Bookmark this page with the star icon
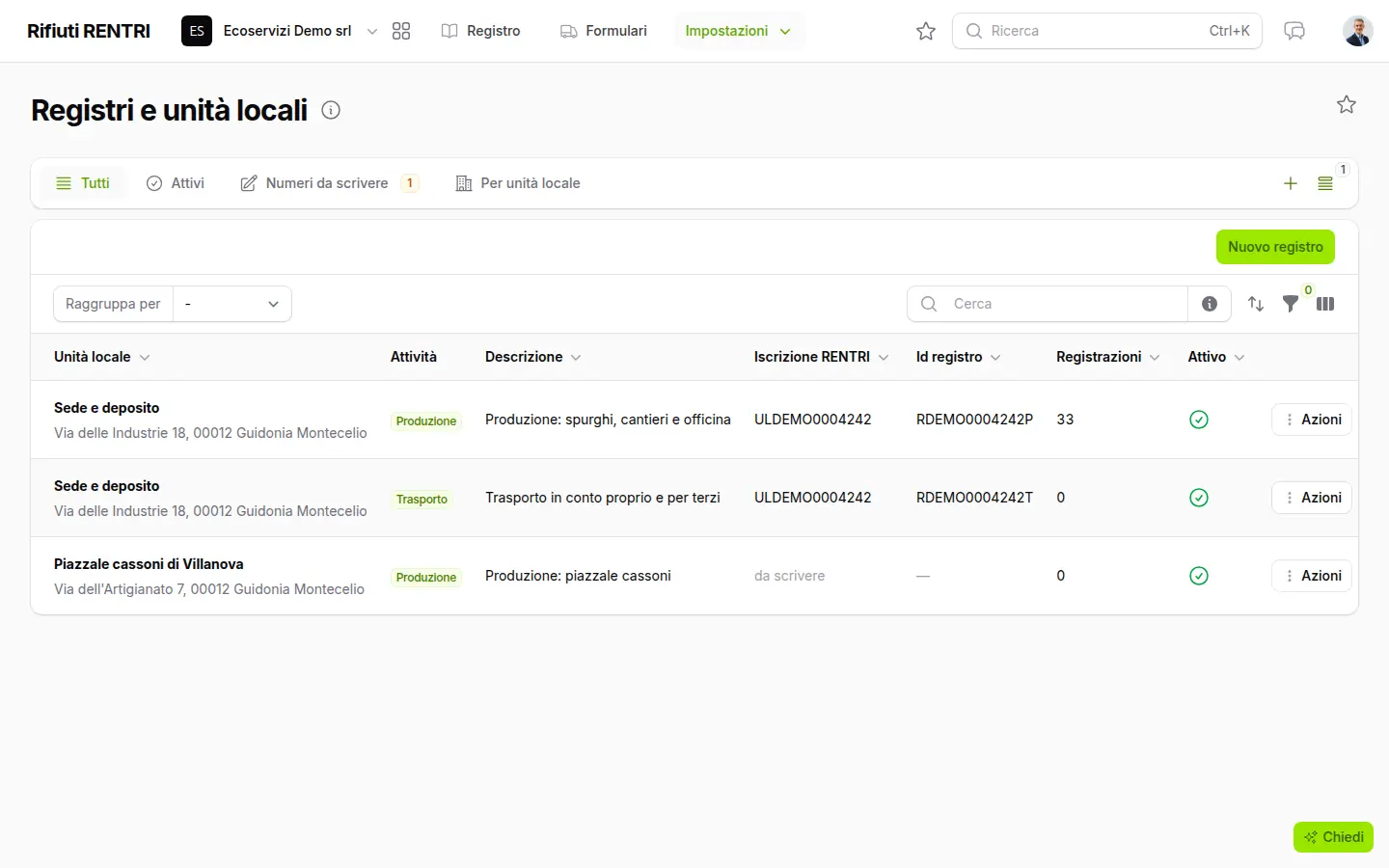Viewport: 1389px width, 868px height. [1347, 104]
